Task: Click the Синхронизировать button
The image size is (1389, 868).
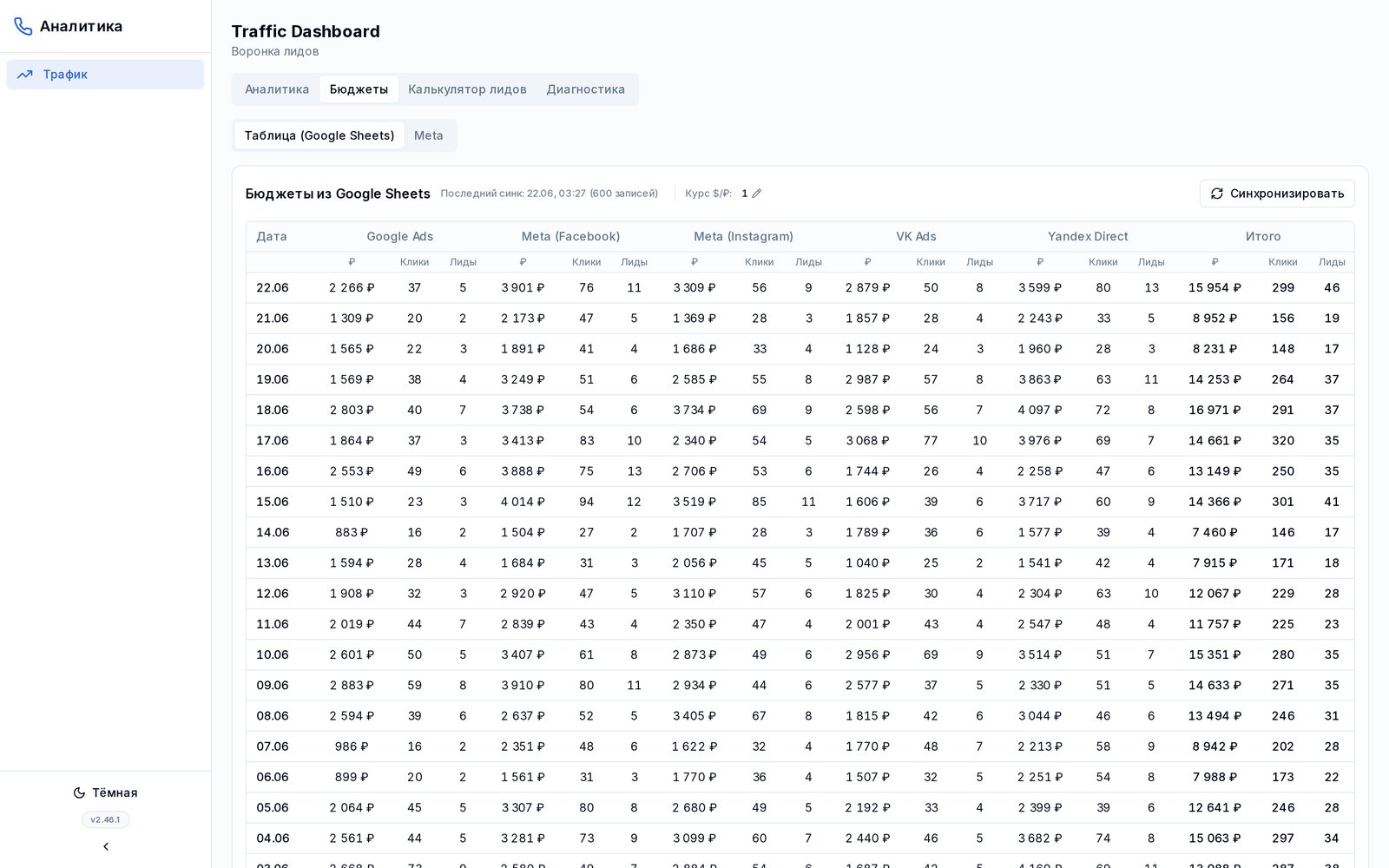Action: tap(1277, 194)
